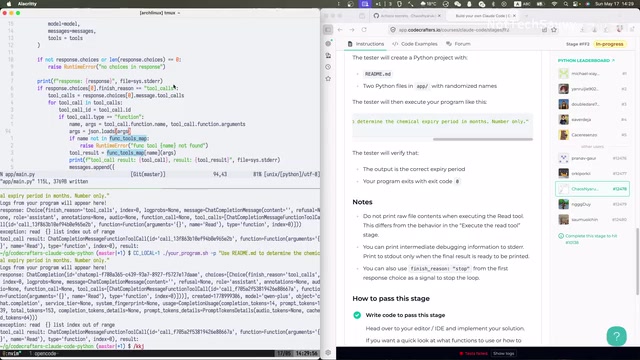Go back in browser history
This screenshot has height=360, width=640.
[340, 30]
